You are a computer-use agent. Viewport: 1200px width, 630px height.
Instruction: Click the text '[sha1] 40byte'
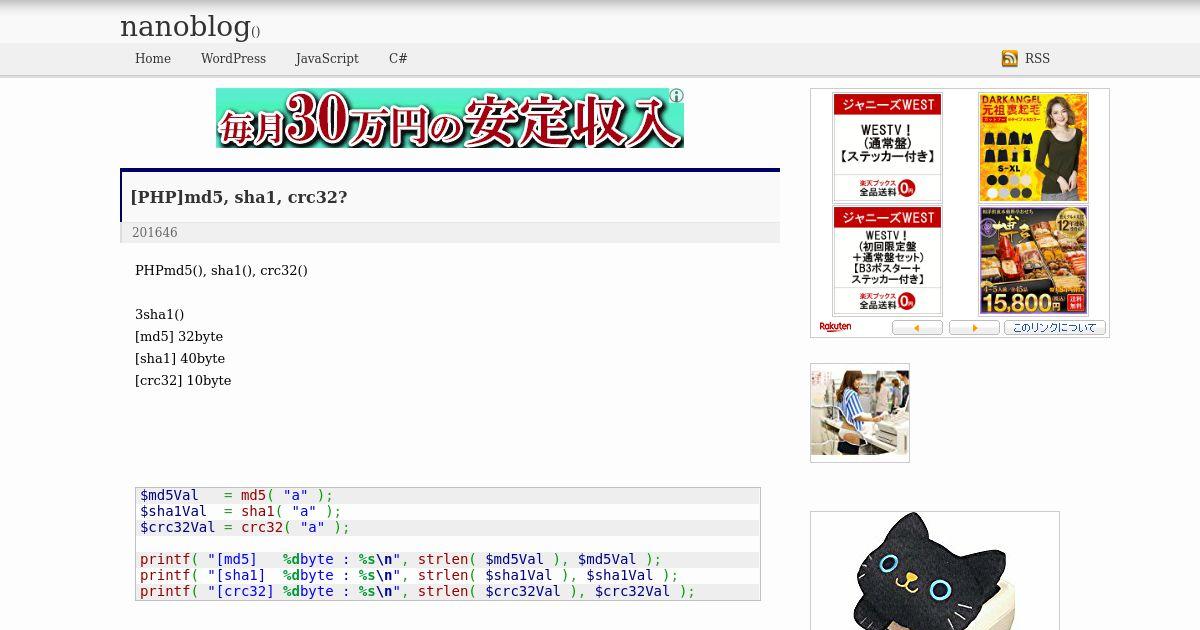click(x=180, y=359)
